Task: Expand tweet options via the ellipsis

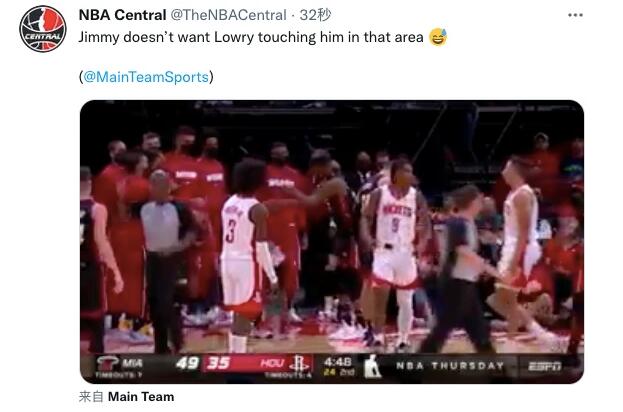Action: [x=575, y=15]
